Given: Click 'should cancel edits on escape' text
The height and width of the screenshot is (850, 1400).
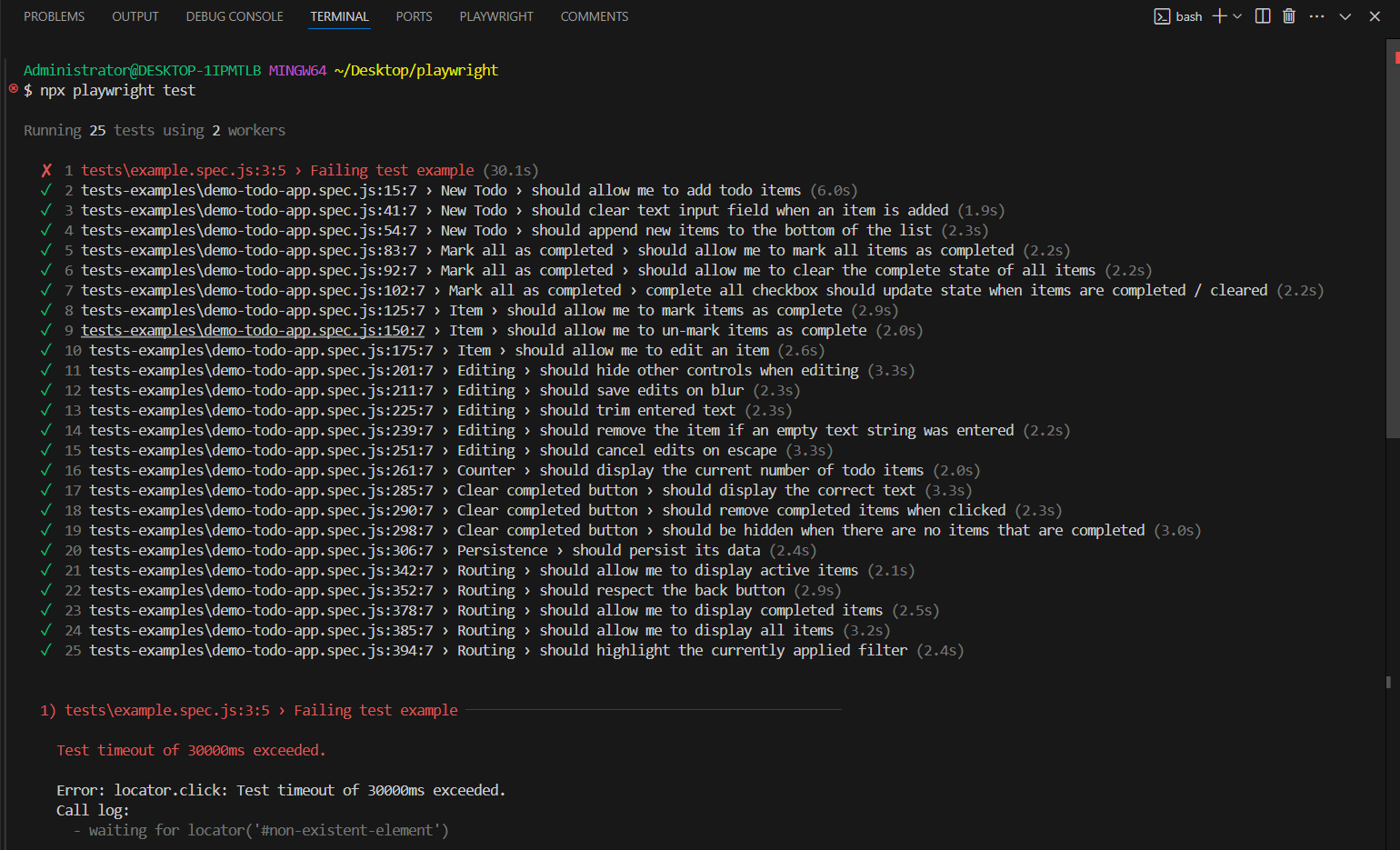Looking at the screenshot, I should (658, 450).
